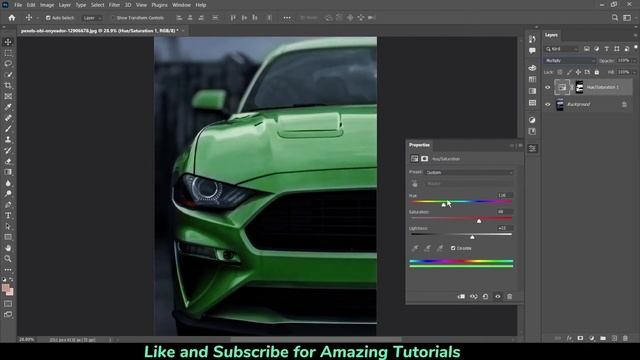
Task: Select the Eraser tool
Action: (8, 161)
